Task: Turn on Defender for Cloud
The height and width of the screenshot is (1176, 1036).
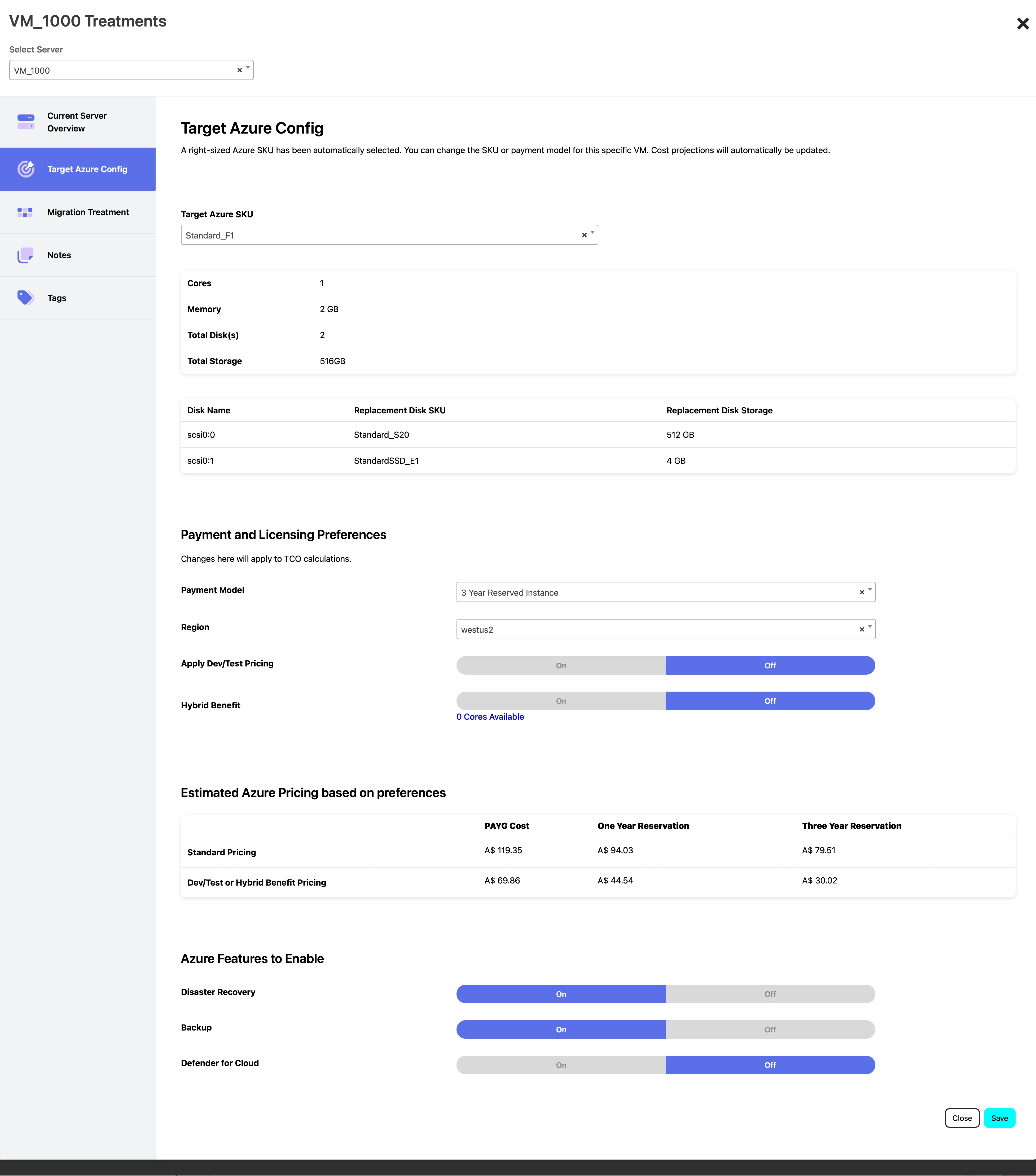Action: (x=561, y=1065)
